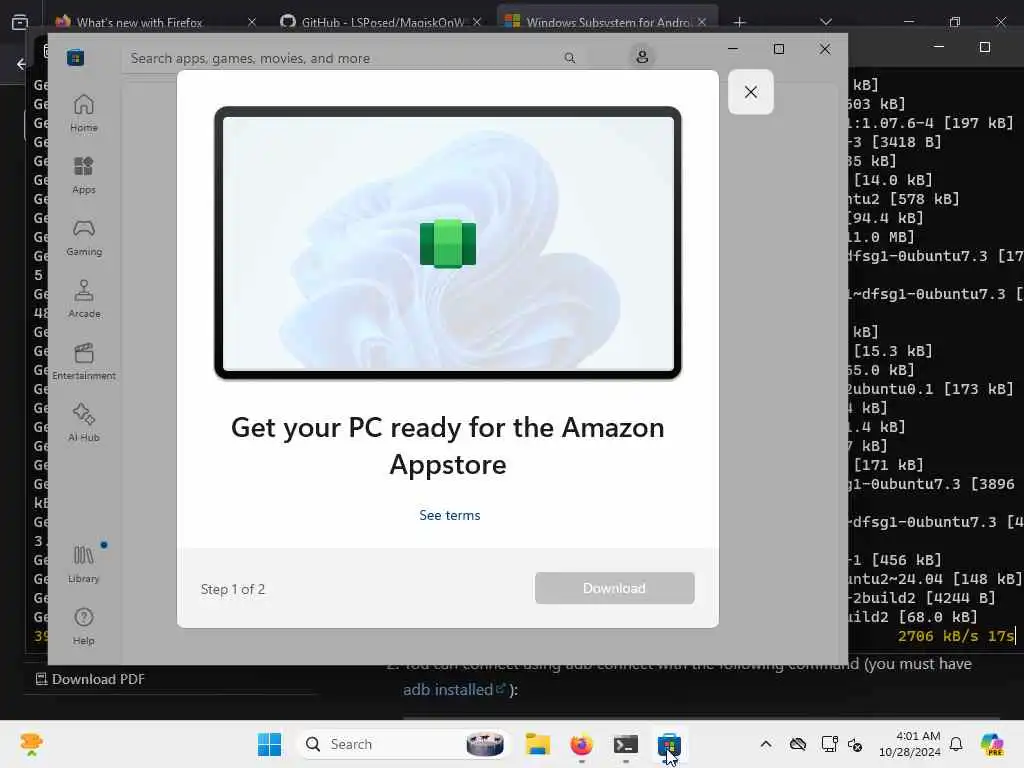The height and width of the screenshot is (768, 1024).
Task: Open the user account profile icon
Action: (x=642, y=57)
